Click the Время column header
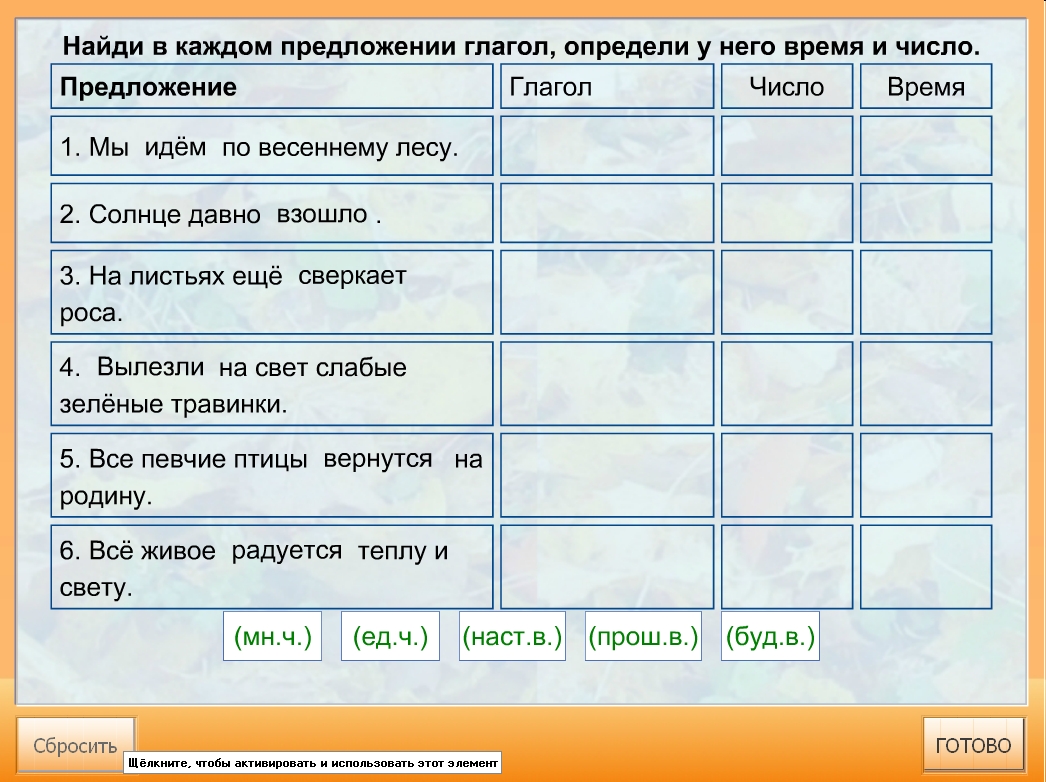Screen dimensions: 1046x782 [926, 86]
